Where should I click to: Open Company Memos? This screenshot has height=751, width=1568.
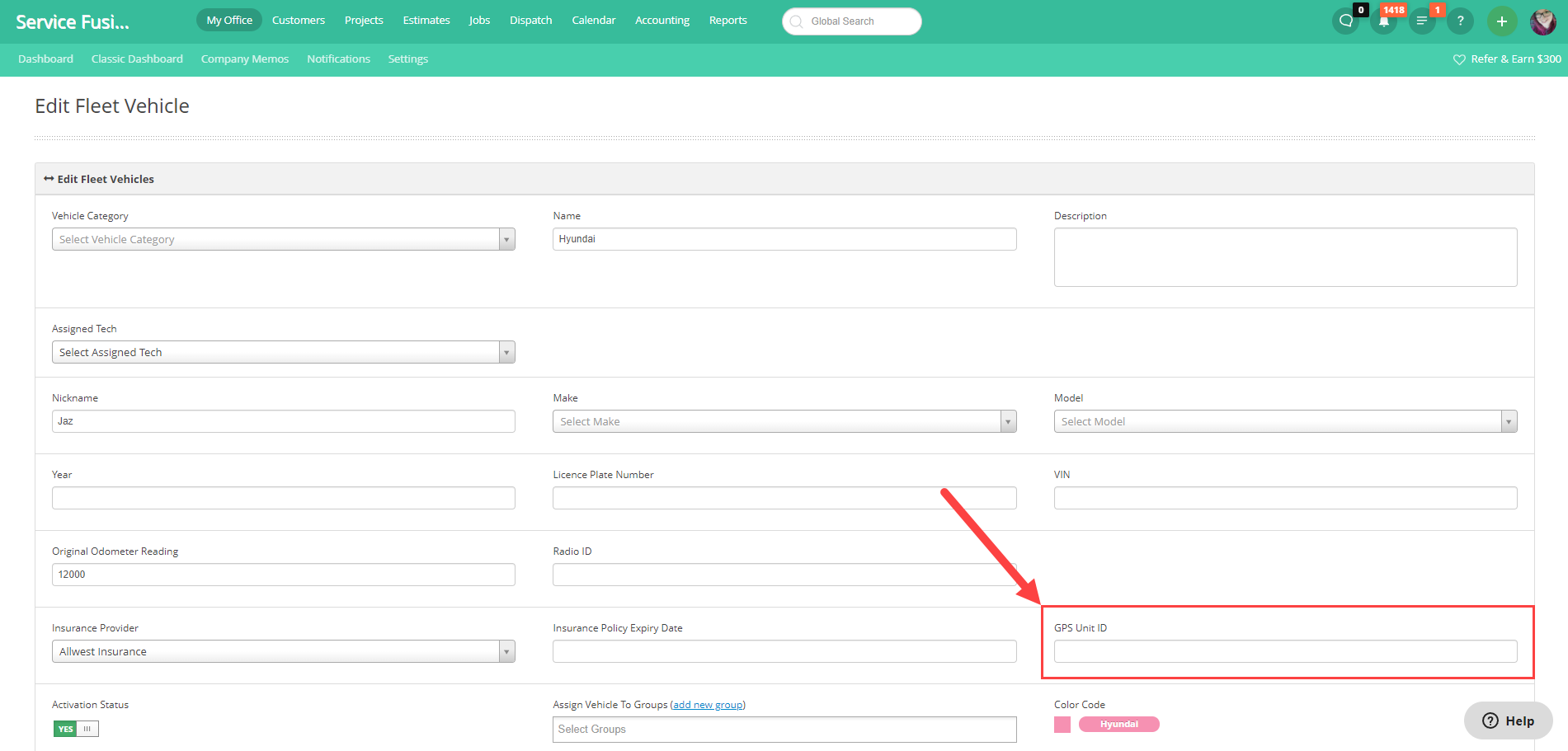click(245, 59)
